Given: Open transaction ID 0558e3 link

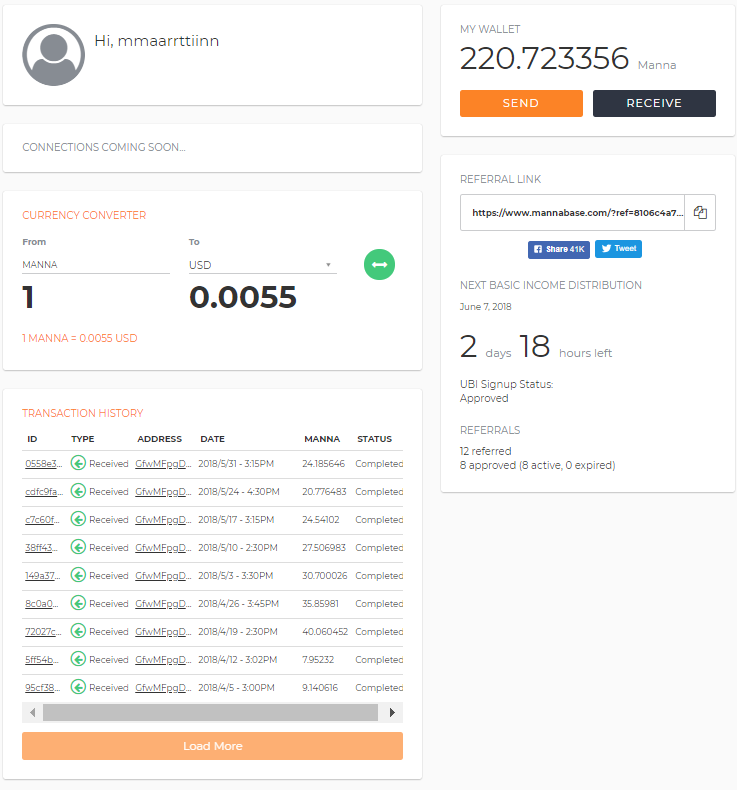Looking at the screenshot, I should (44, 464).
